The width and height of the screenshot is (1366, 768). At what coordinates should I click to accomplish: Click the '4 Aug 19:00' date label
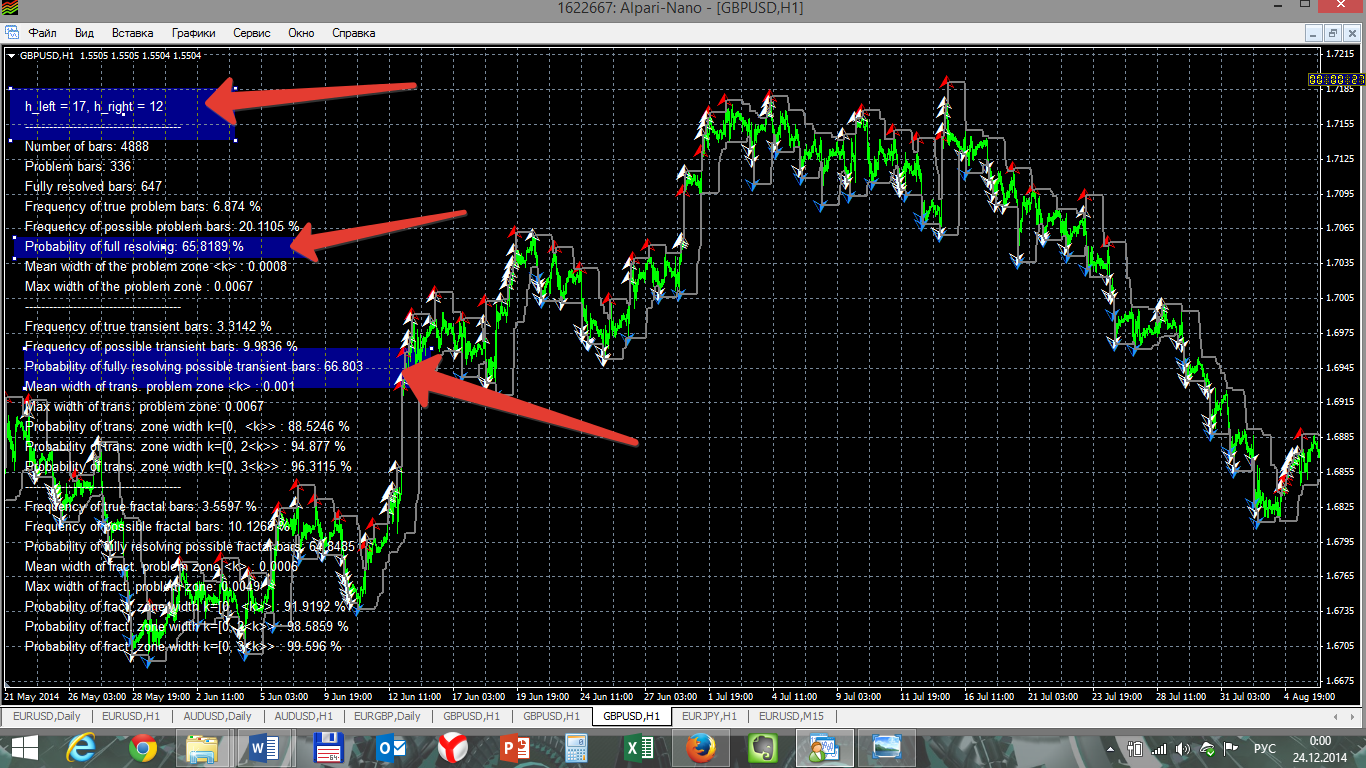pos(1308,696)
